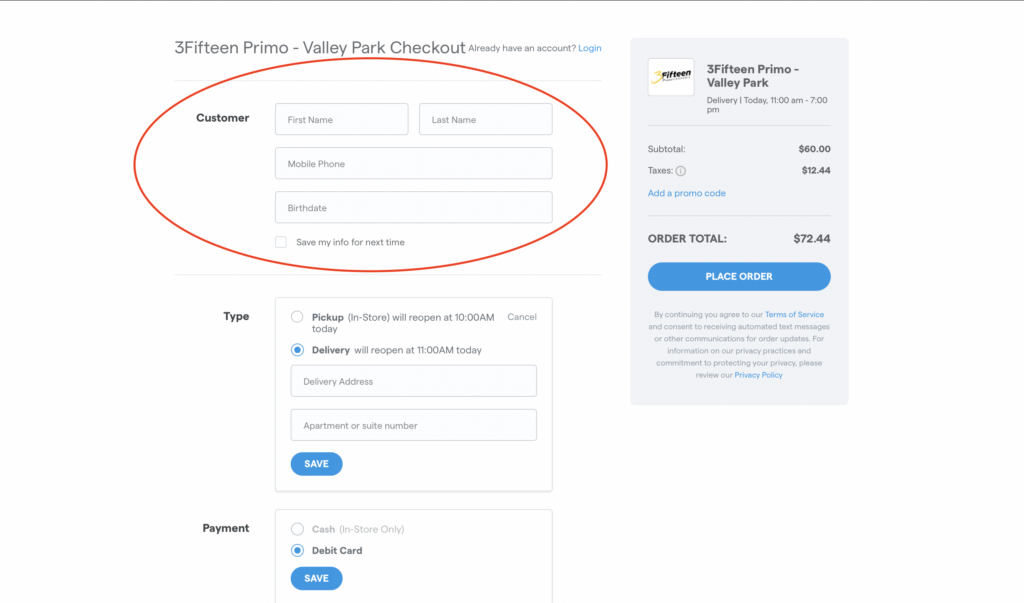Click the First Name field
1024x603 pixels.
(x=341, y=119)
